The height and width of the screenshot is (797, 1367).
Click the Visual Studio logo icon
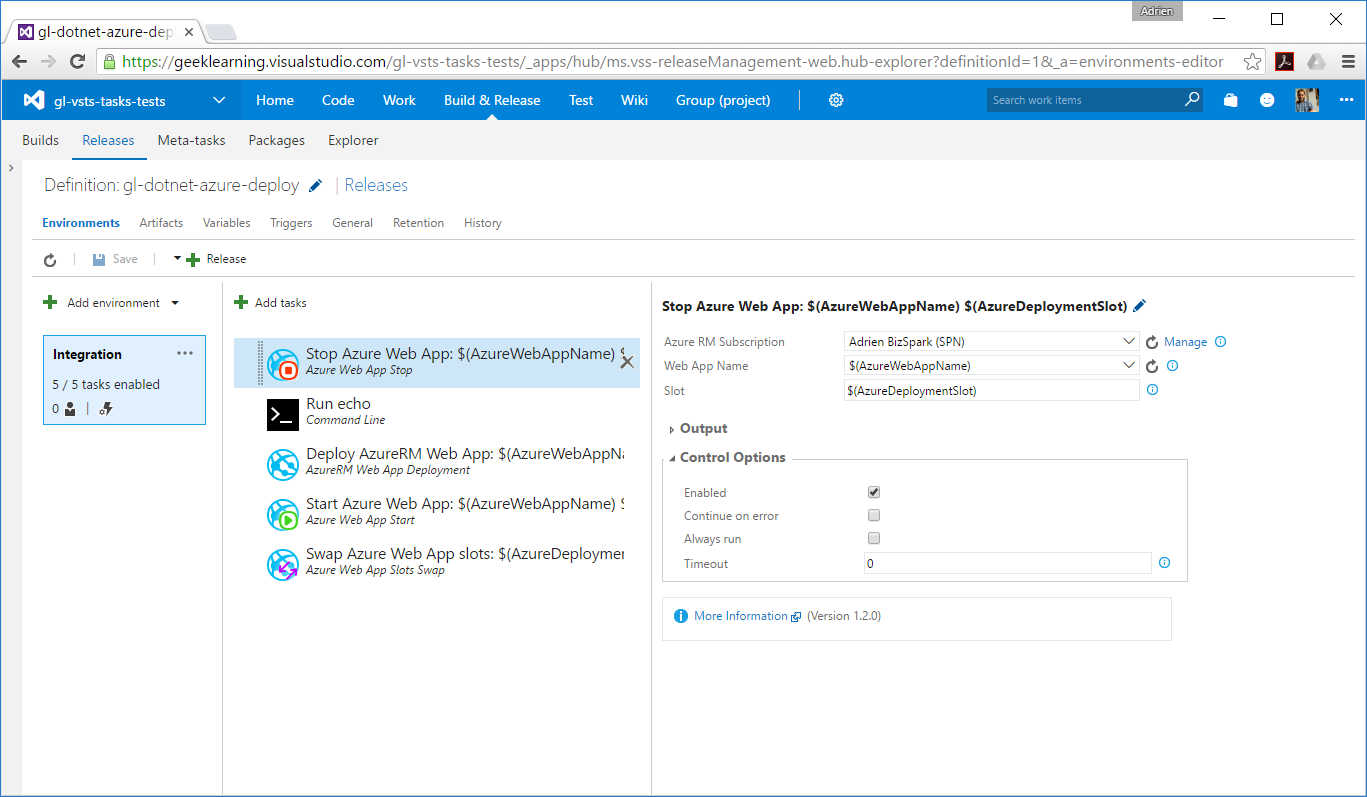35,100
